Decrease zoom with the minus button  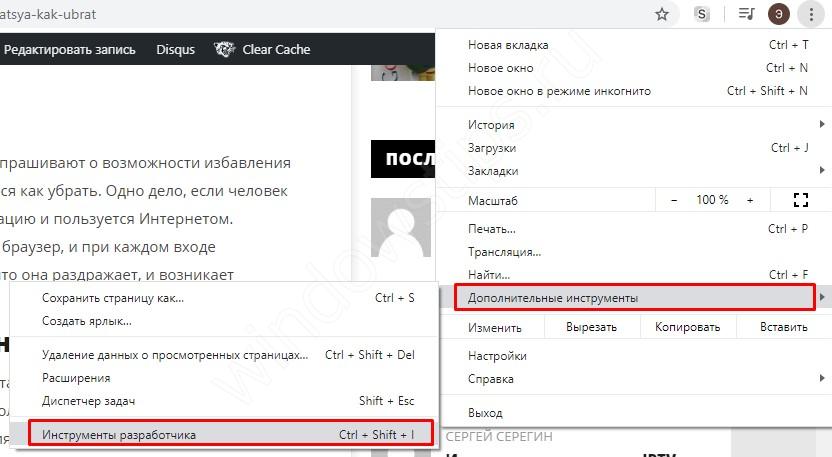(674, 200)
